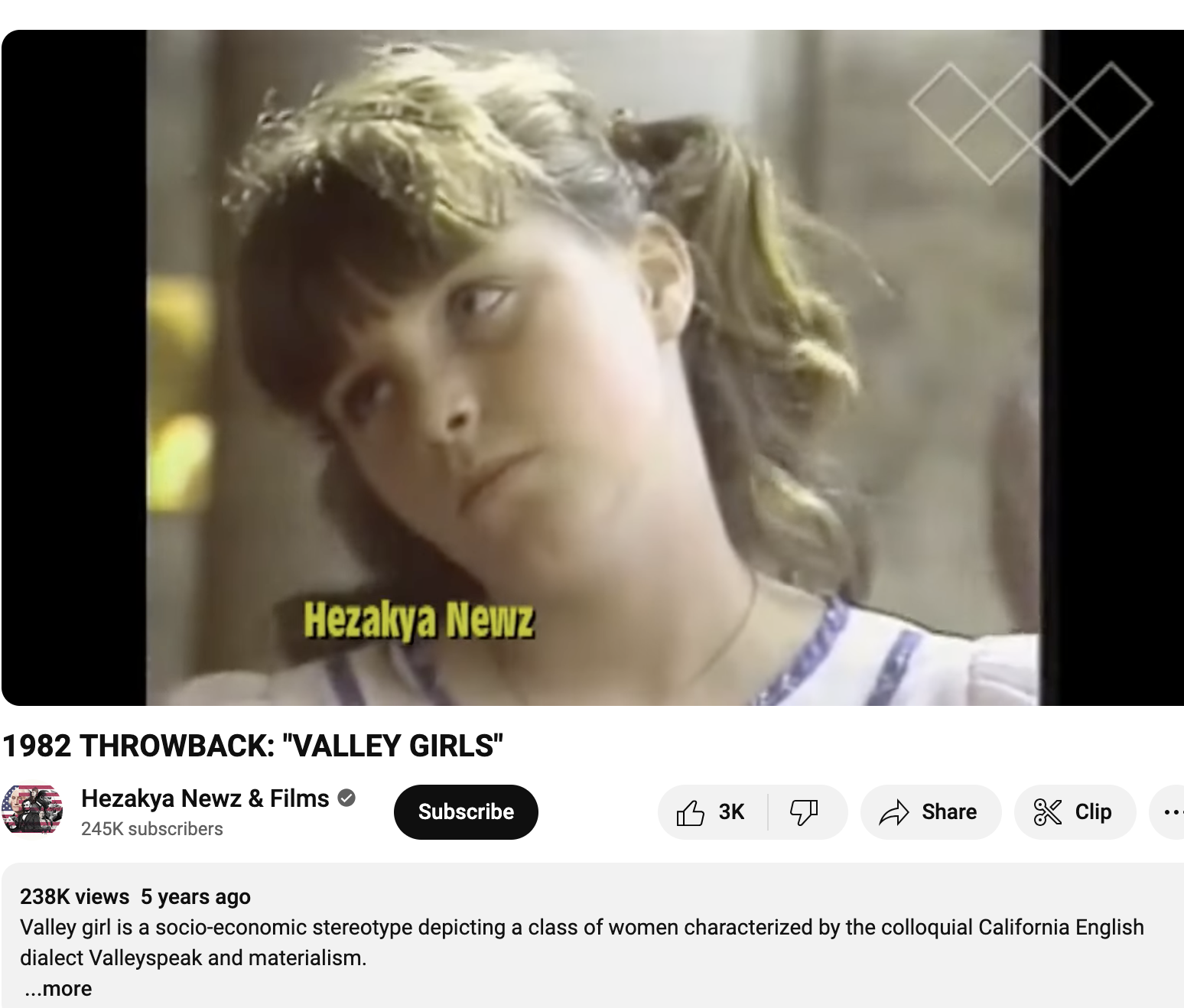Subscribe to Hezakya Newz & Films

466,812
